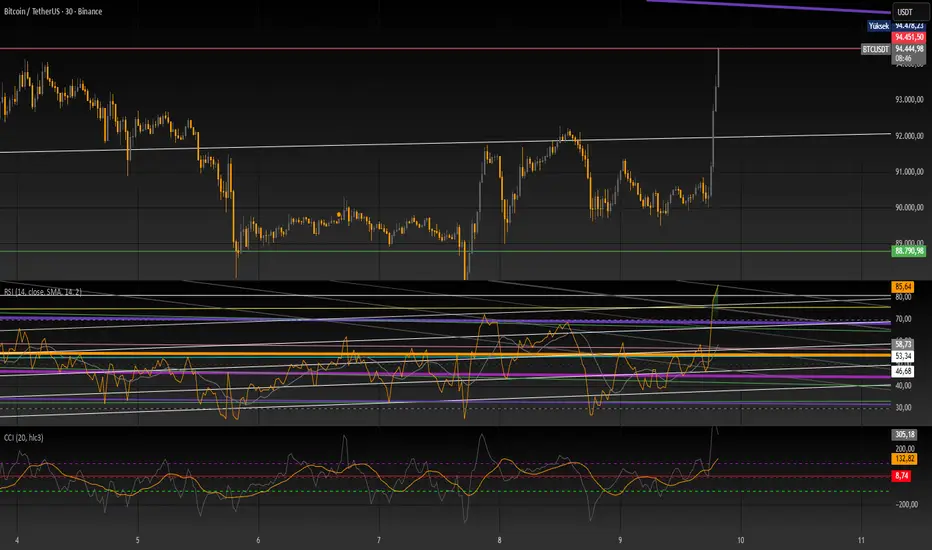Click date 6 on the time axis
This screenshot has width=932, height=550.
tap(258, 536)
